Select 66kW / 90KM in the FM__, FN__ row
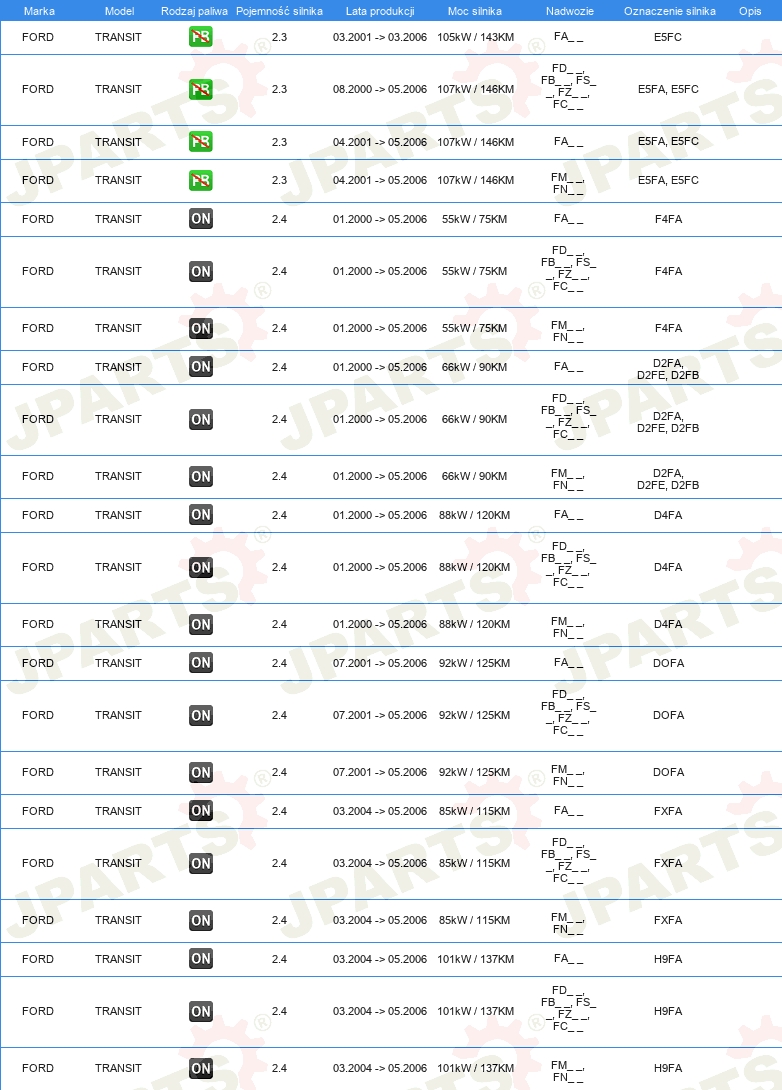This screenshot has height=1090, width=782. pos(474,476)
